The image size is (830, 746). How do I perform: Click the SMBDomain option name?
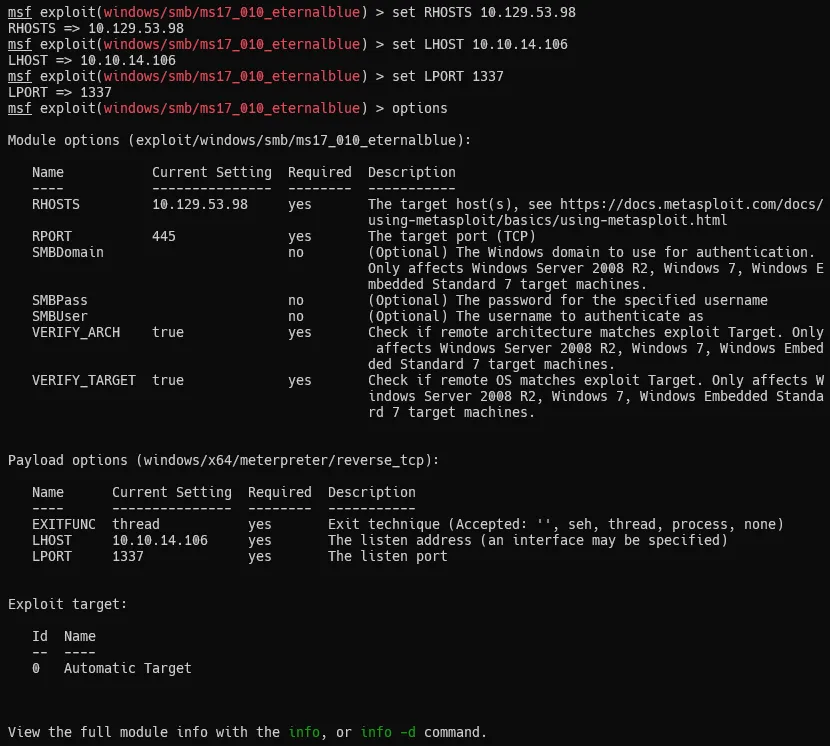(68, 252)
